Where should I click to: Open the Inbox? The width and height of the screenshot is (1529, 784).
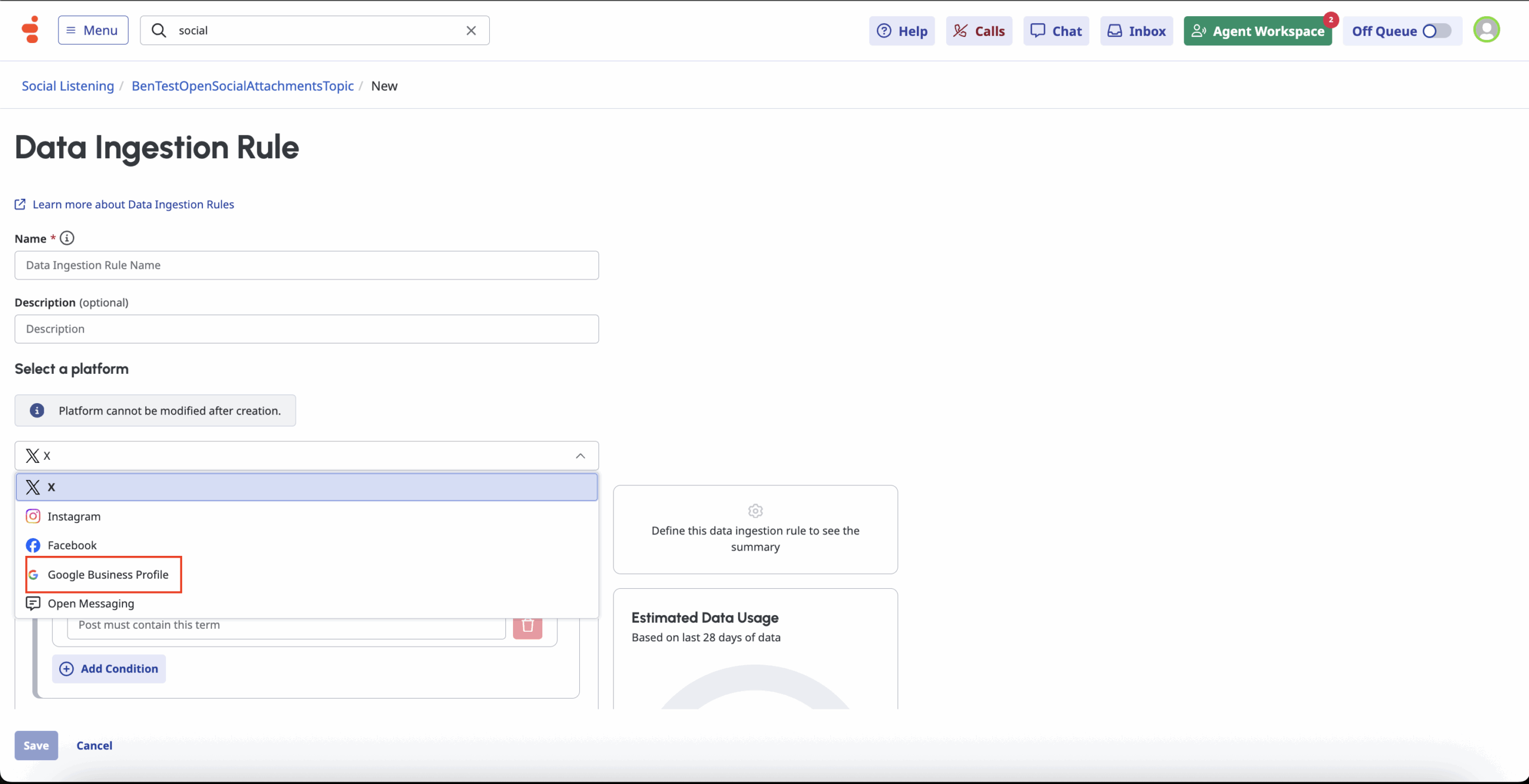tap(1137, 31)
